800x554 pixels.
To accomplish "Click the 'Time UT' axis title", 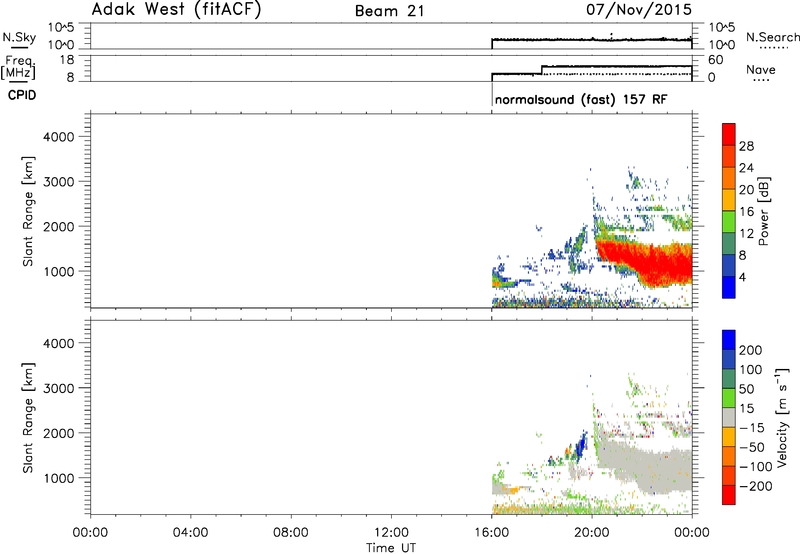I will click(391, 547).
